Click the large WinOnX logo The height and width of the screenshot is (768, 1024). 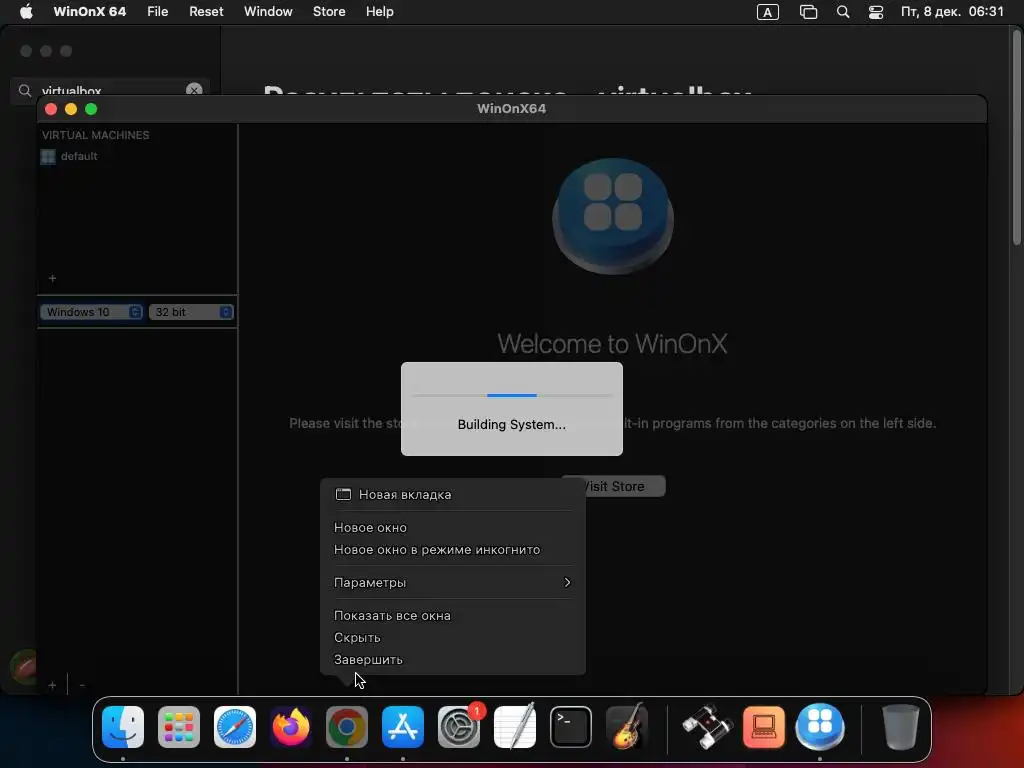613,216
